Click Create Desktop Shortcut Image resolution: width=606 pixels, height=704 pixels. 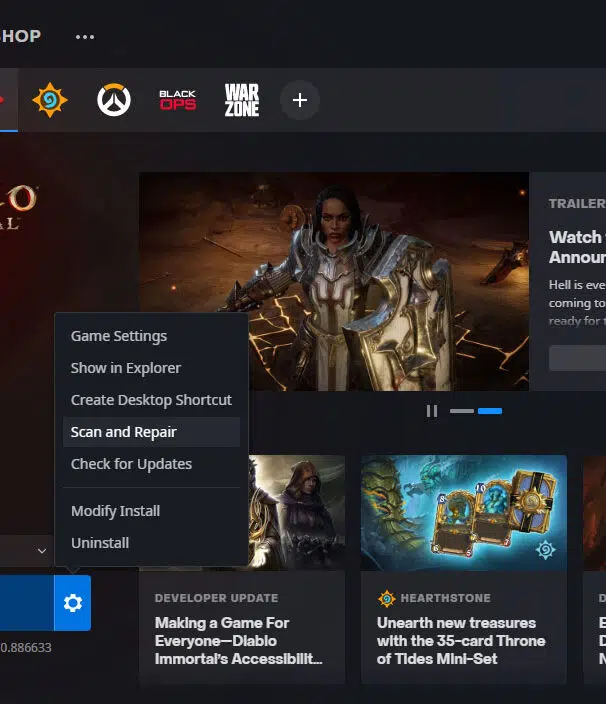(151, 400)
